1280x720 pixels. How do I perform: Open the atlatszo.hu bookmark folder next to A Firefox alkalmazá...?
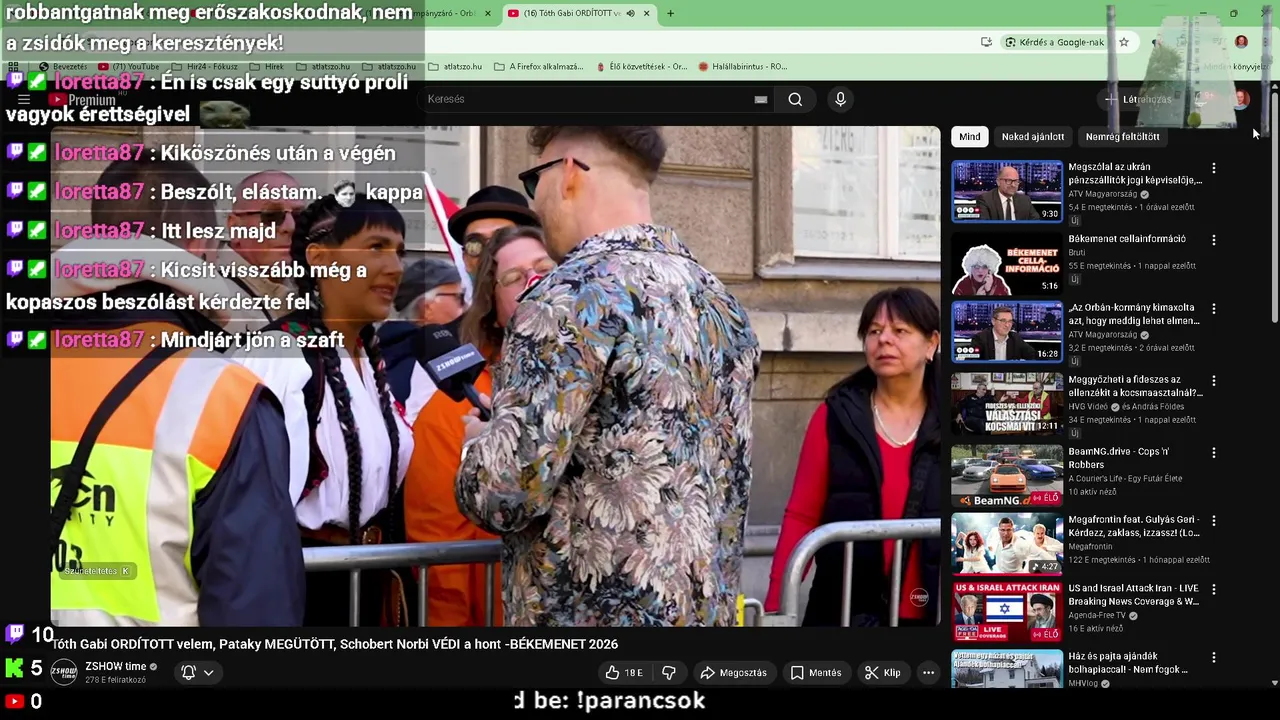coord(455,66)
